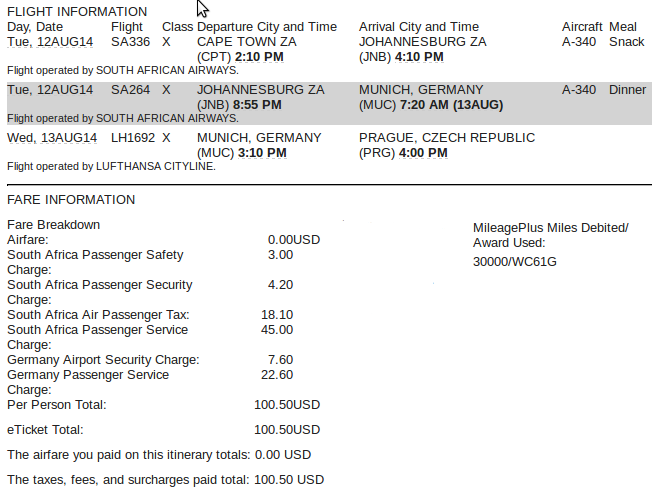The image size is (660, 493).
Task: Click the Airfare 0.00USD amount
Action: [294, 240]
